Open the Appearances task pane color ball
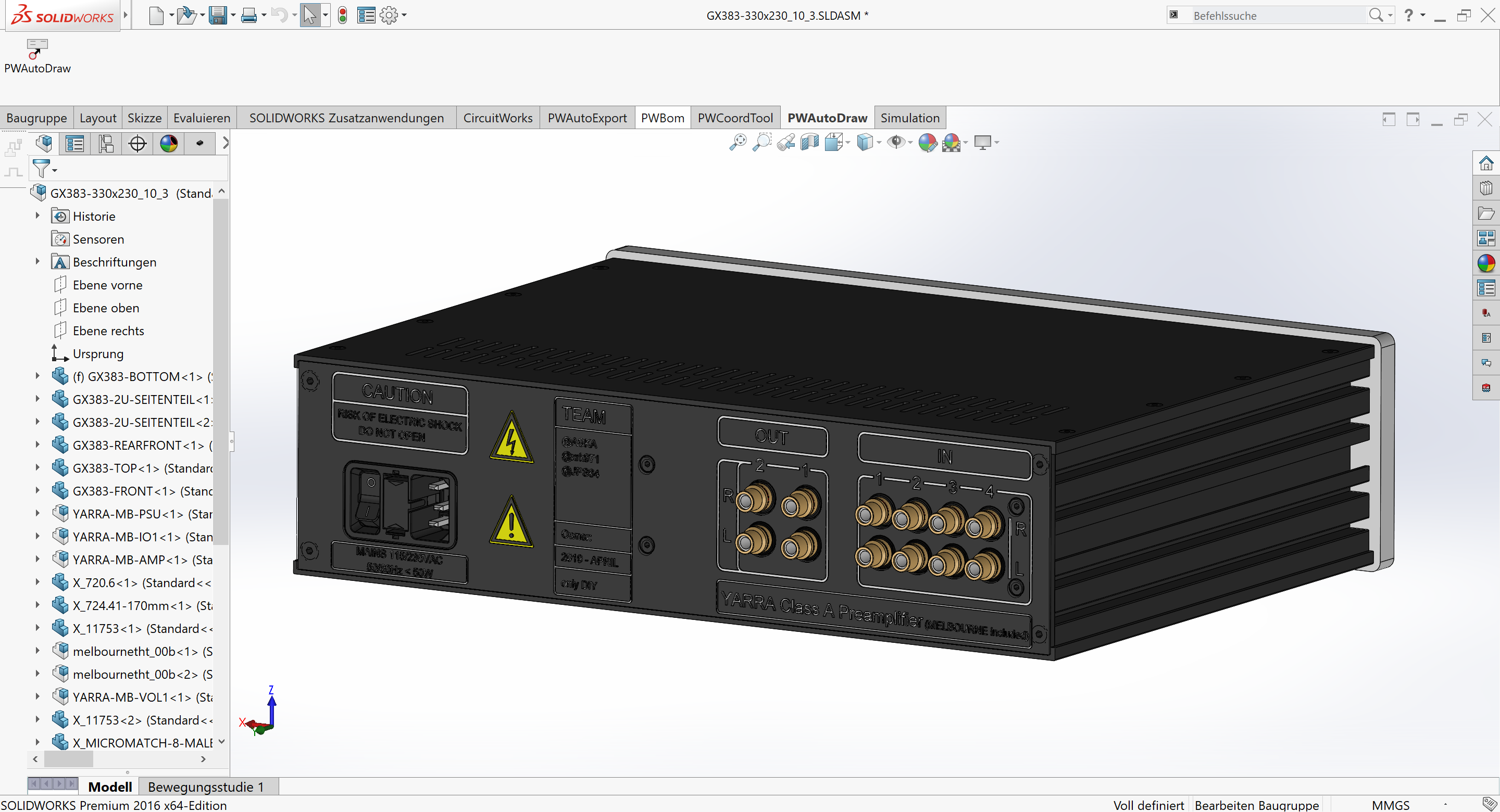This screenshot has width=1500, height=812. tap(1486, 263)
